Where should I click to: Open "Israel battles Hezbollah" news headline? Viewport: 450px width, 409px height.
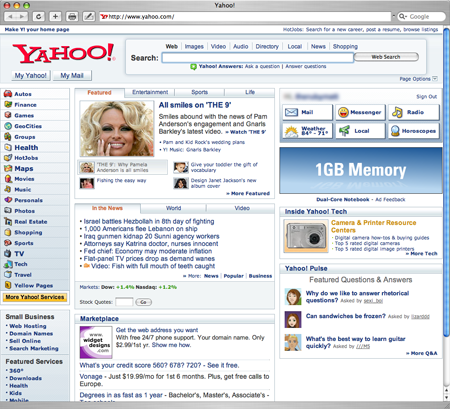[149, 221]
